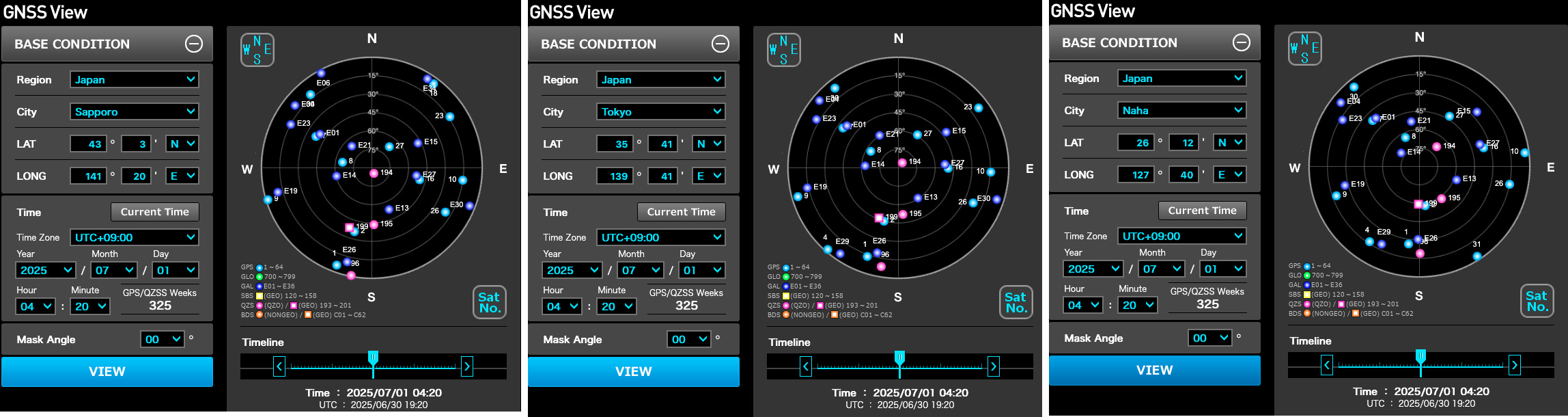Select QZSS satellite 195 in Naha sky plot
1568x417 pixels.
click(1442, 199)
